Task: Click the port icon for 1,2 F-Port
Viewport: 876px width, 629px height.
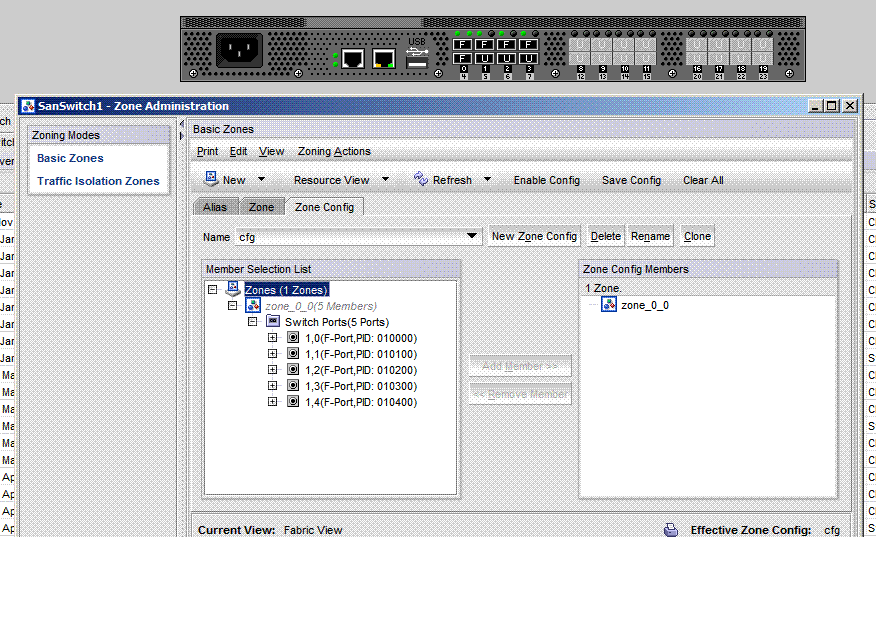Action: tap(293, 369)
